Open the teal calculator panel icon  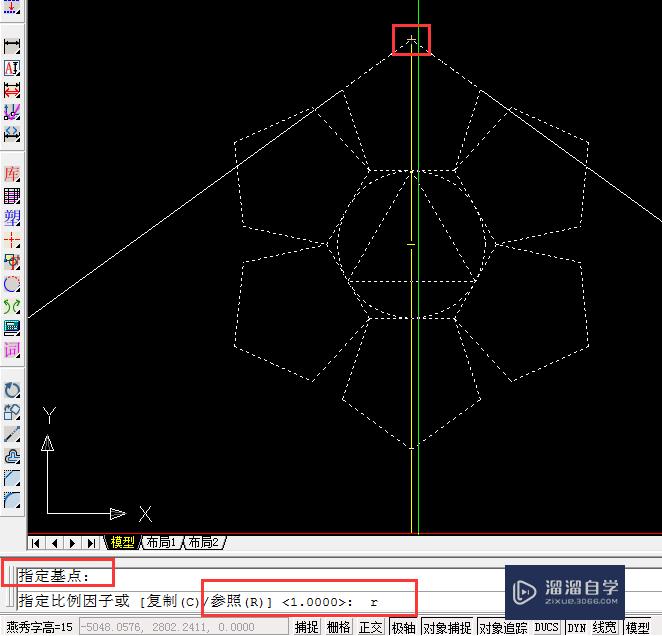[12, 328]
